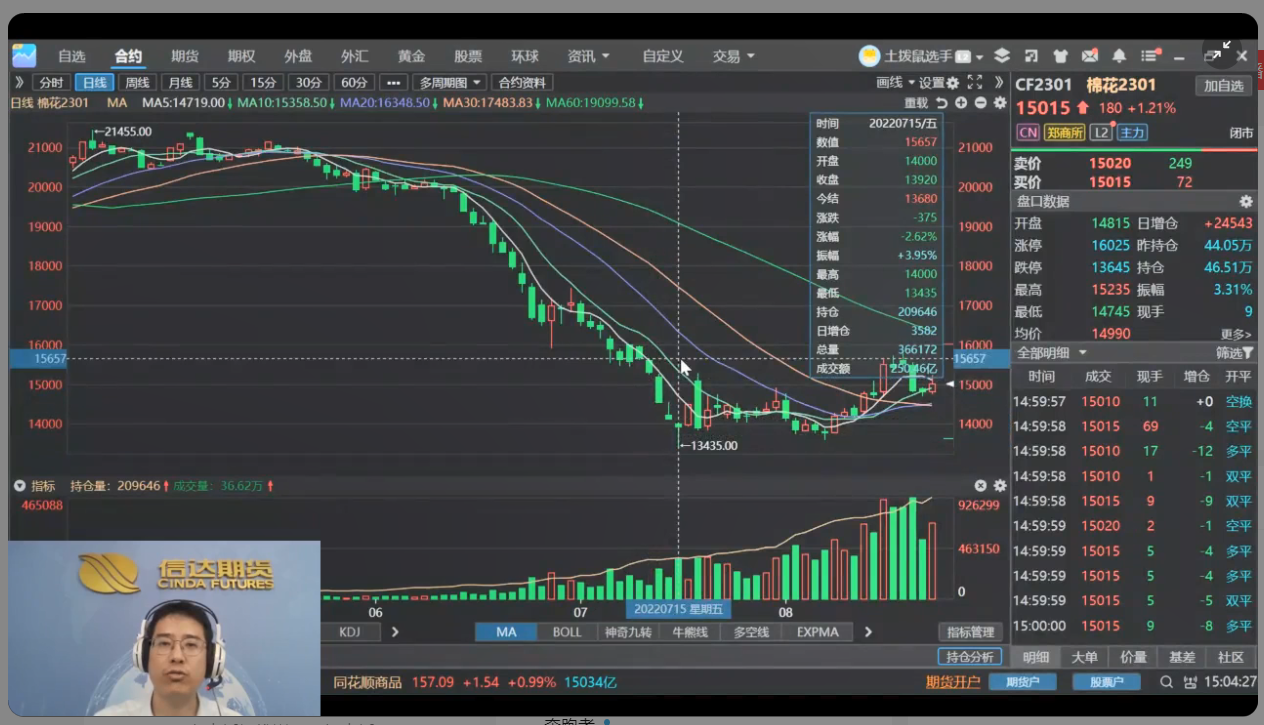Click the zoom-in plus icon next to 重载
The image size is (1264, 725).
(961, 103)
